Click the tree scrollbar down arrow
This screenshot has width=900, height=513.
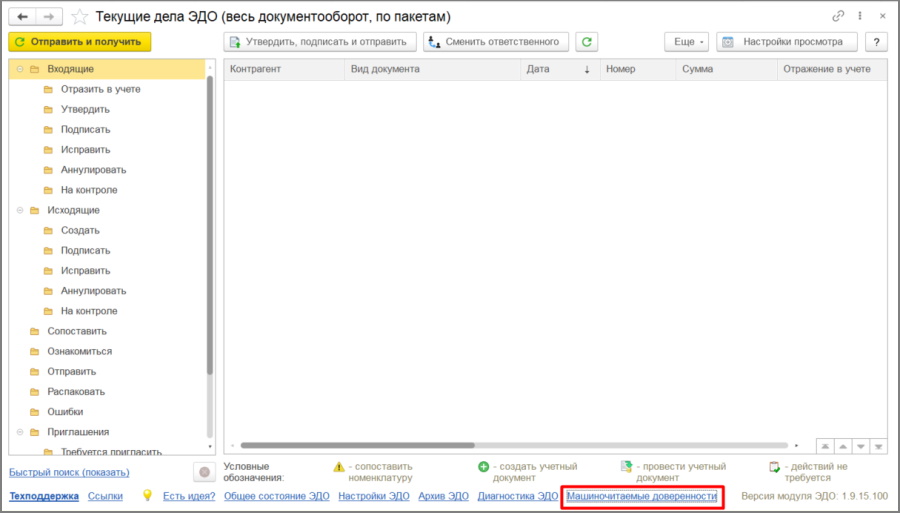210,446
